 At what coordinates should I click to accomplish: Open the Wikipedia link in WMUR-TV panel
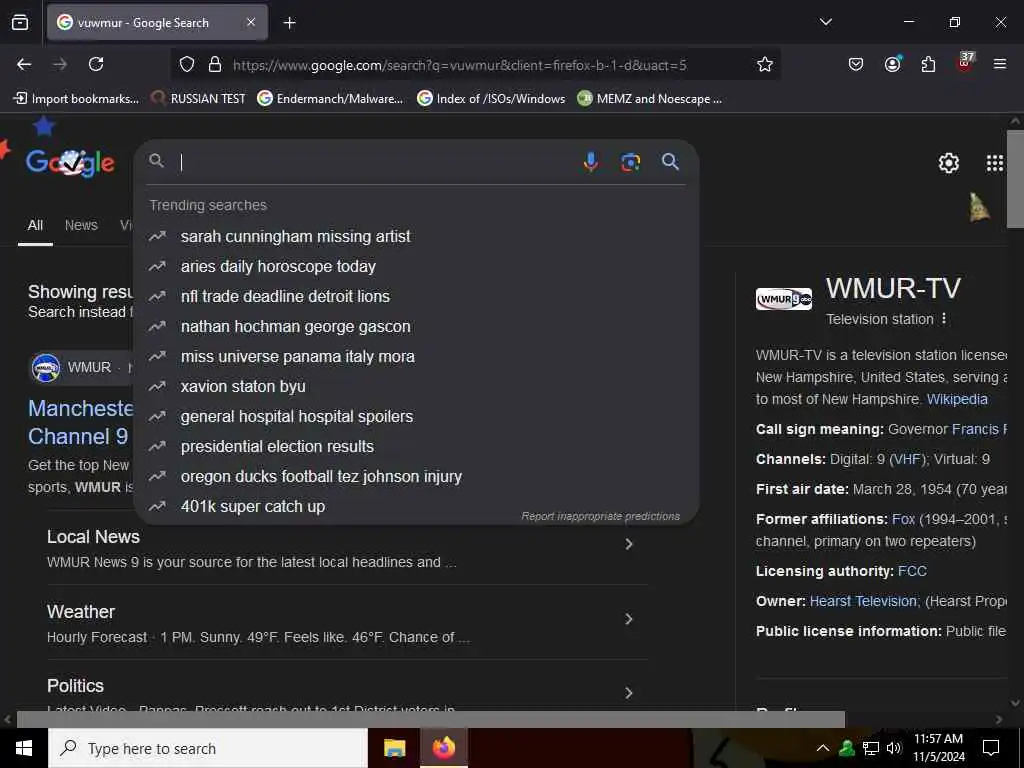pos(957,399)
